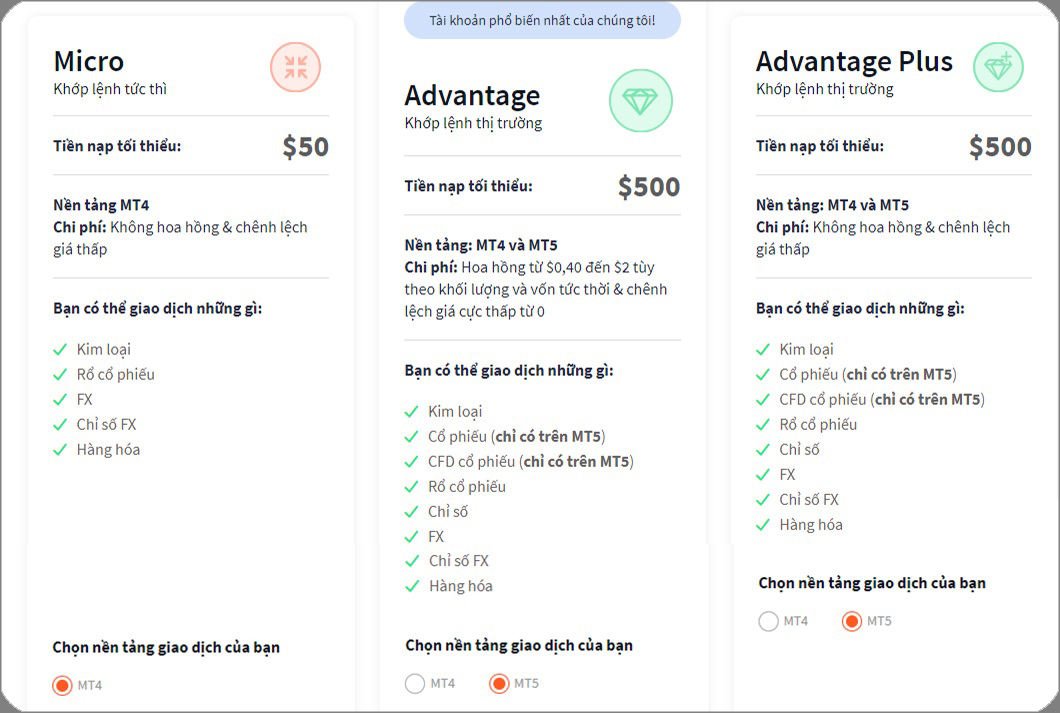Click the Advantage account diamond icon
This screenshot has width=1060, height=713.
(x=640, y=101)
